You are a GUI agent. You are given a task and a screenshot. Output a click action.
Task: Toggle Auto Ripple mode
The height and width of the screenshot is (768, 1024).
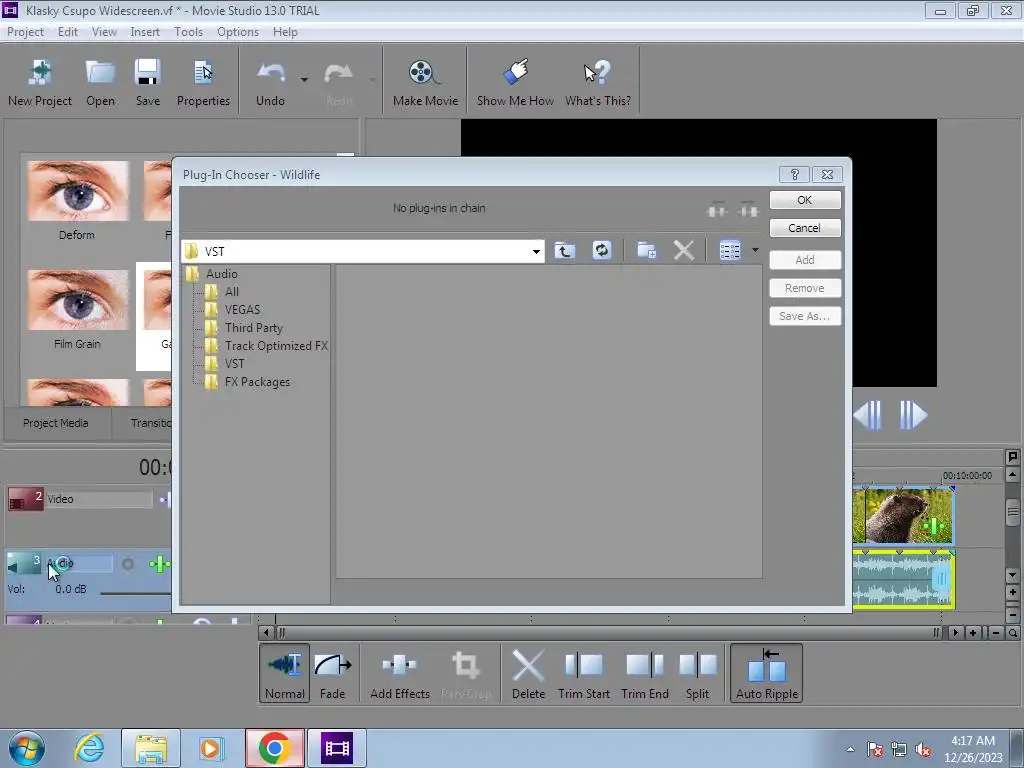(x=767, y=673)
